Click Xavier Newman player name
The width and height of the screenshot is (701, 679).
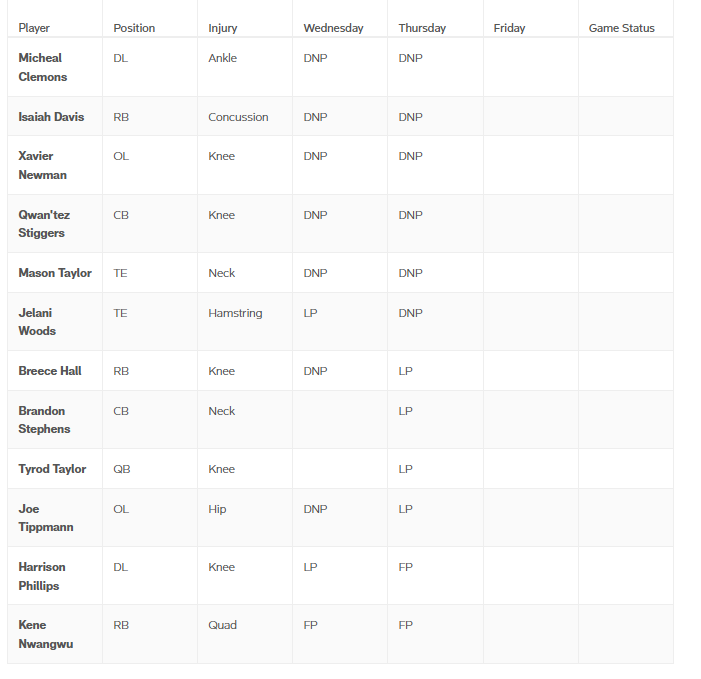(42, 165)
